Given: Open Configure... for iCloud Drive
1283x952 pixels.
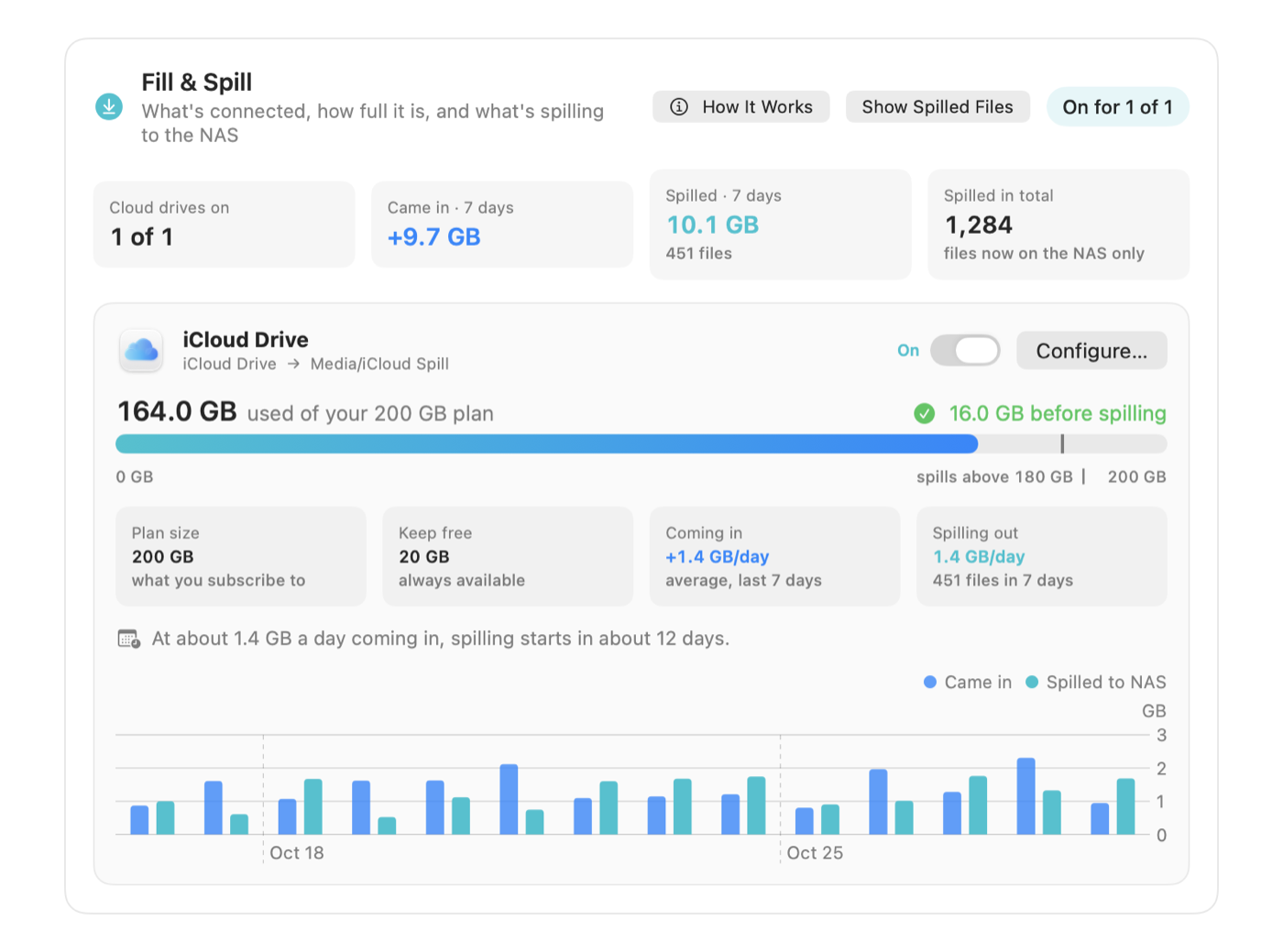Looking at the screenshot, I should click(x=1091, y=350).
